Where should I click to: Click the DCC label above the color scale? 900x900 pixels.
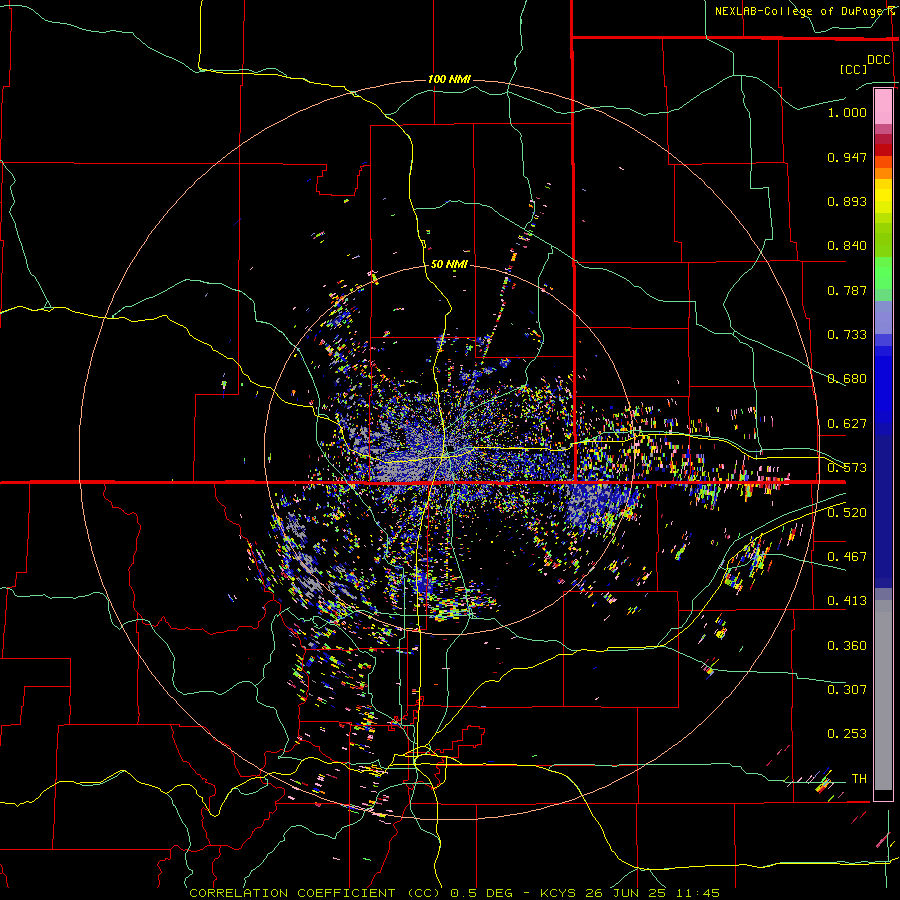tap(878, 60)
